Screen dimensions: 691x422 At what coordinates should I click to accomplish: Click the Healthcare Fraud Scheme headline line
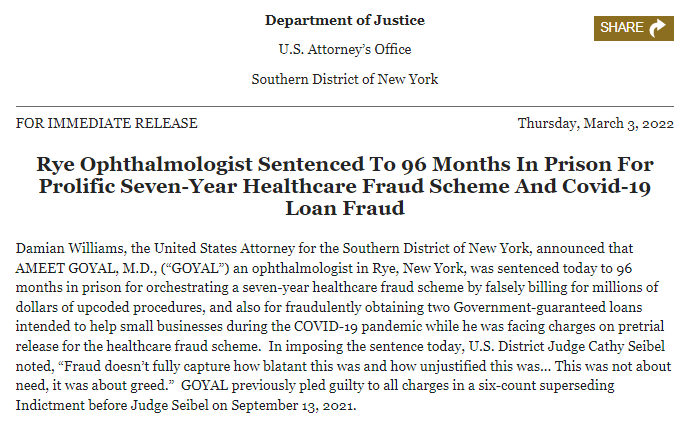point(345,186)
